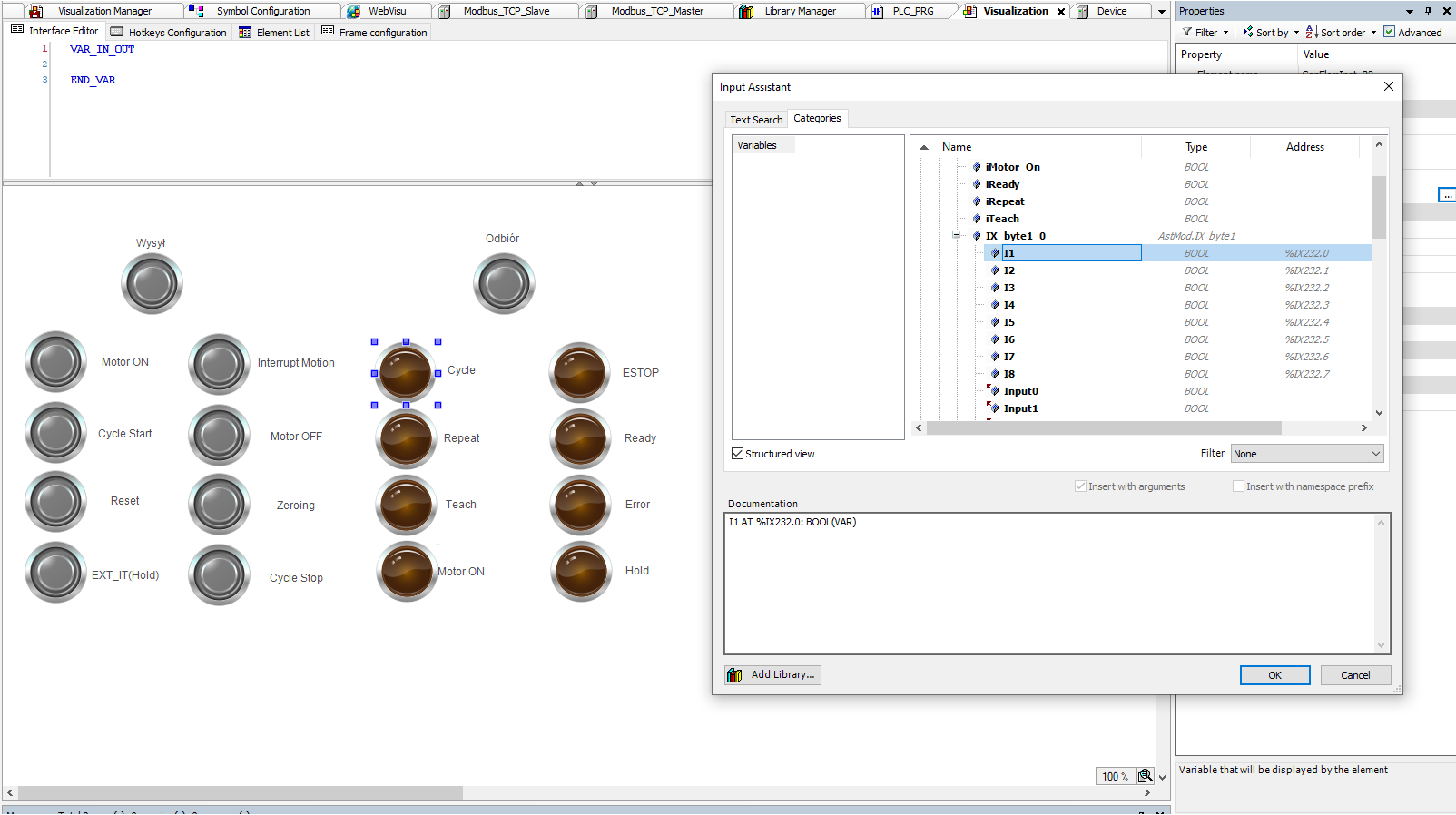Viewport: 1456px width, 815px height.
Task: Click the Add Library... button
Action: [772, 674]
